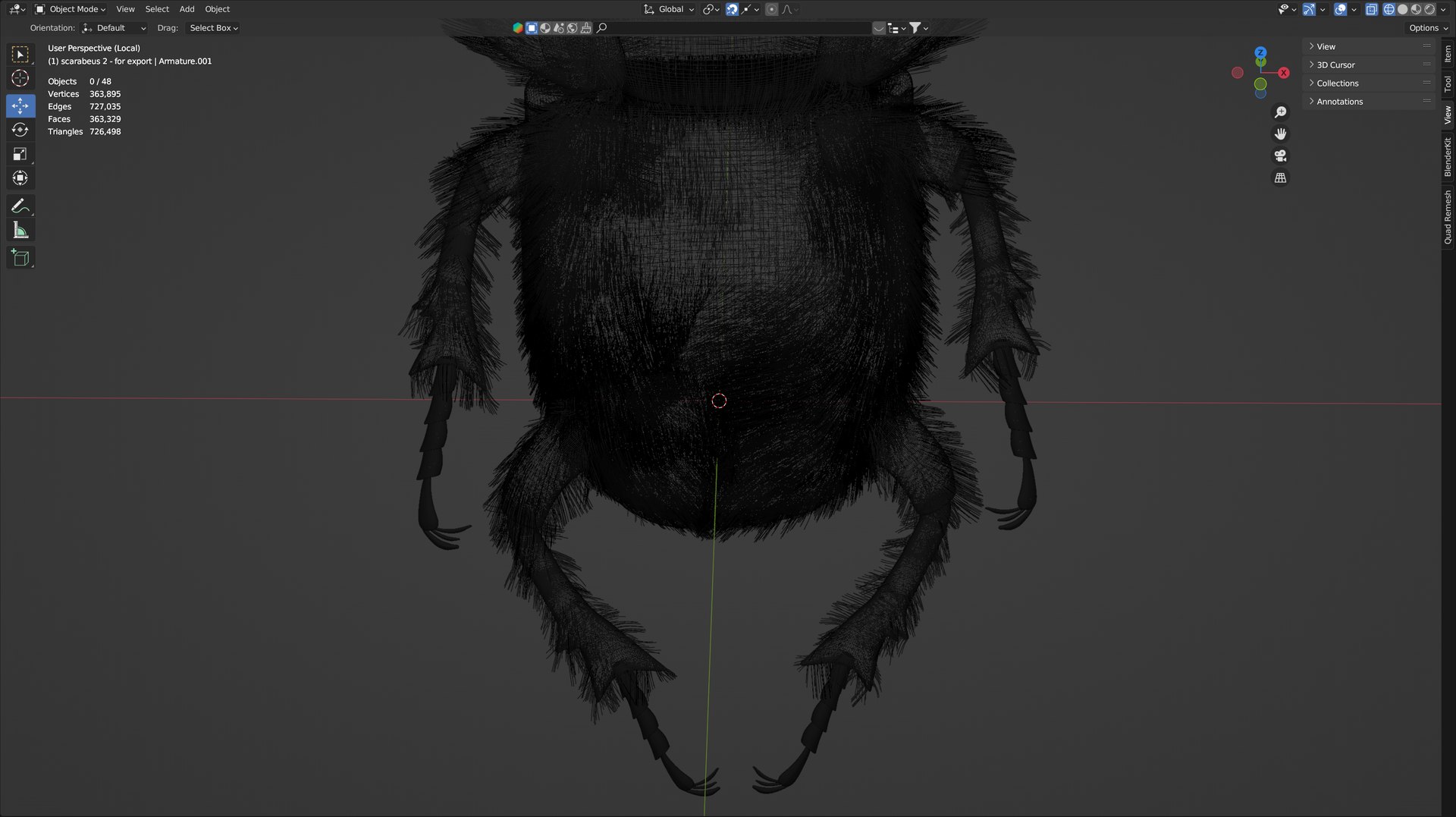The width and height of the screenshot is (1456, 817).
Task: Toggle camera view gizmo button
Action: 1280,156
